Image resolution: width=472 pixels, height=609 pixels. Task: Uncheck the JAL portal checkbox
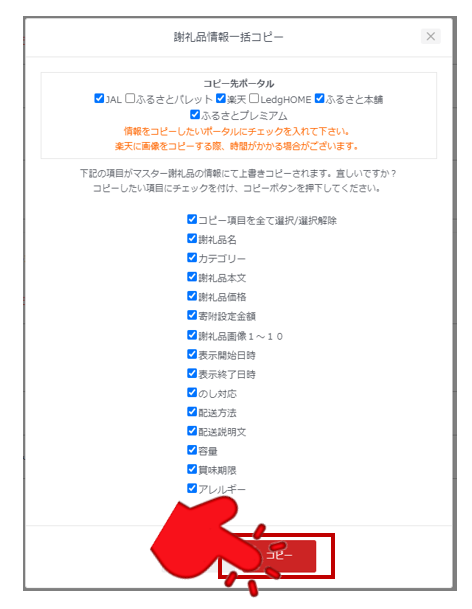(x=99, y=98)
